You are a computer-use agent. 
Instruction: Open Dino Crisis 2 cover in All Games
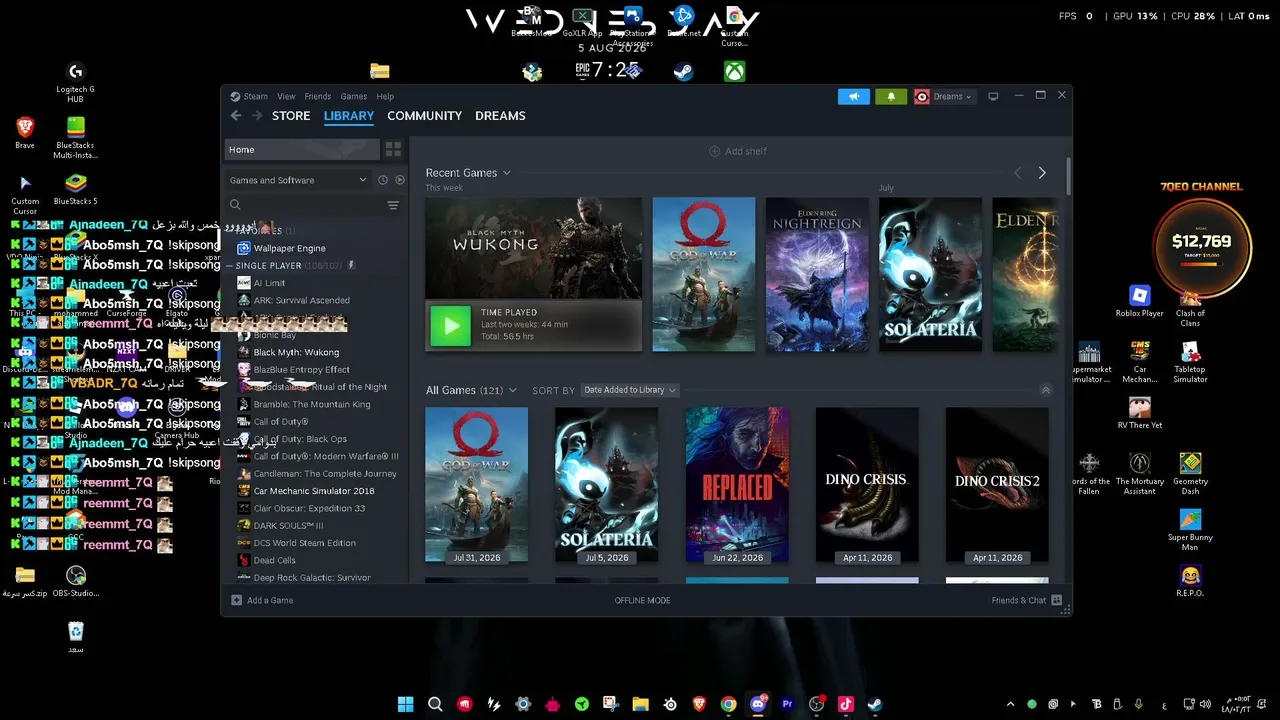click(997, 485)
